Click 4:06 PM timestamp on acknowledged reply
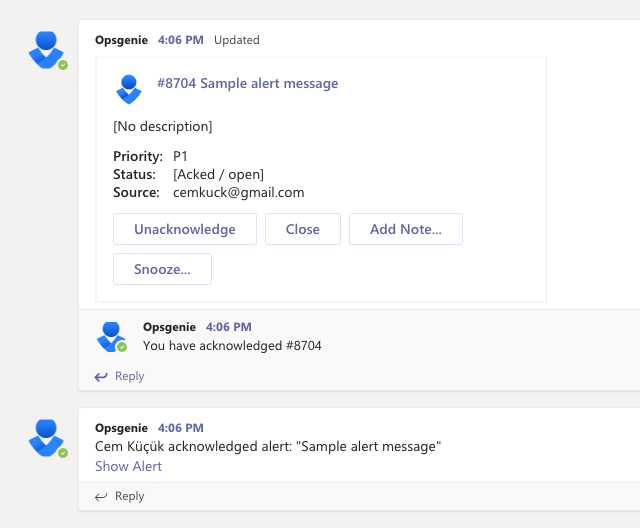The height and width of the screenshot is (528, 640). coord(229,327)
